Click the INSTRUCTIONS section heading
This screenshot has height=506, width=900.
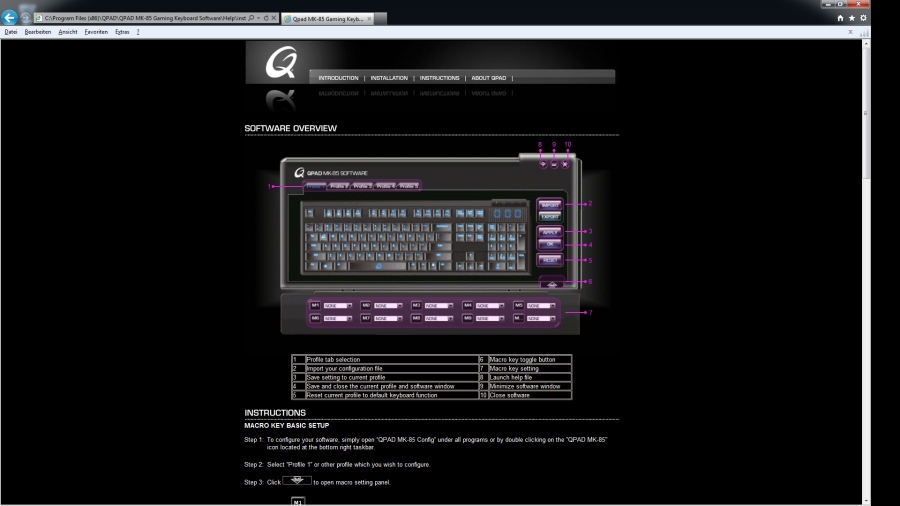275,412
